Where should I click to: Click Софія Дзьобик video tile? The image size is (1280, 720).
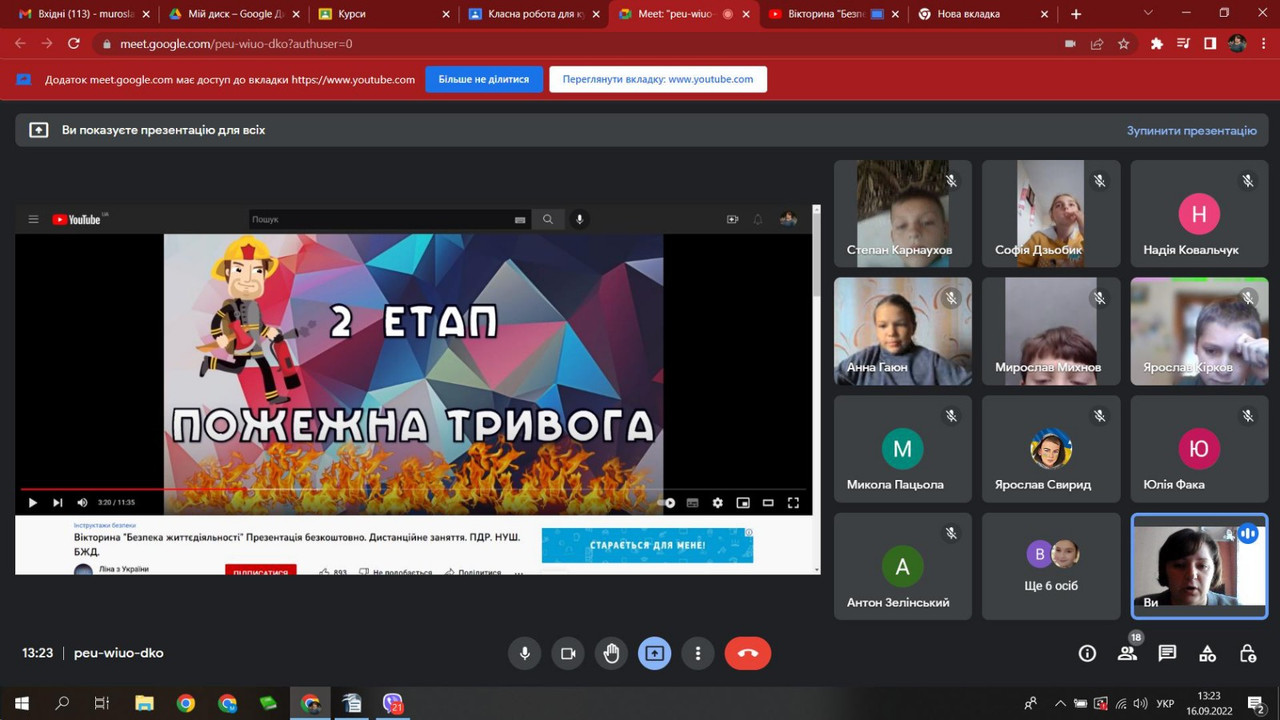click(1050, 213)
